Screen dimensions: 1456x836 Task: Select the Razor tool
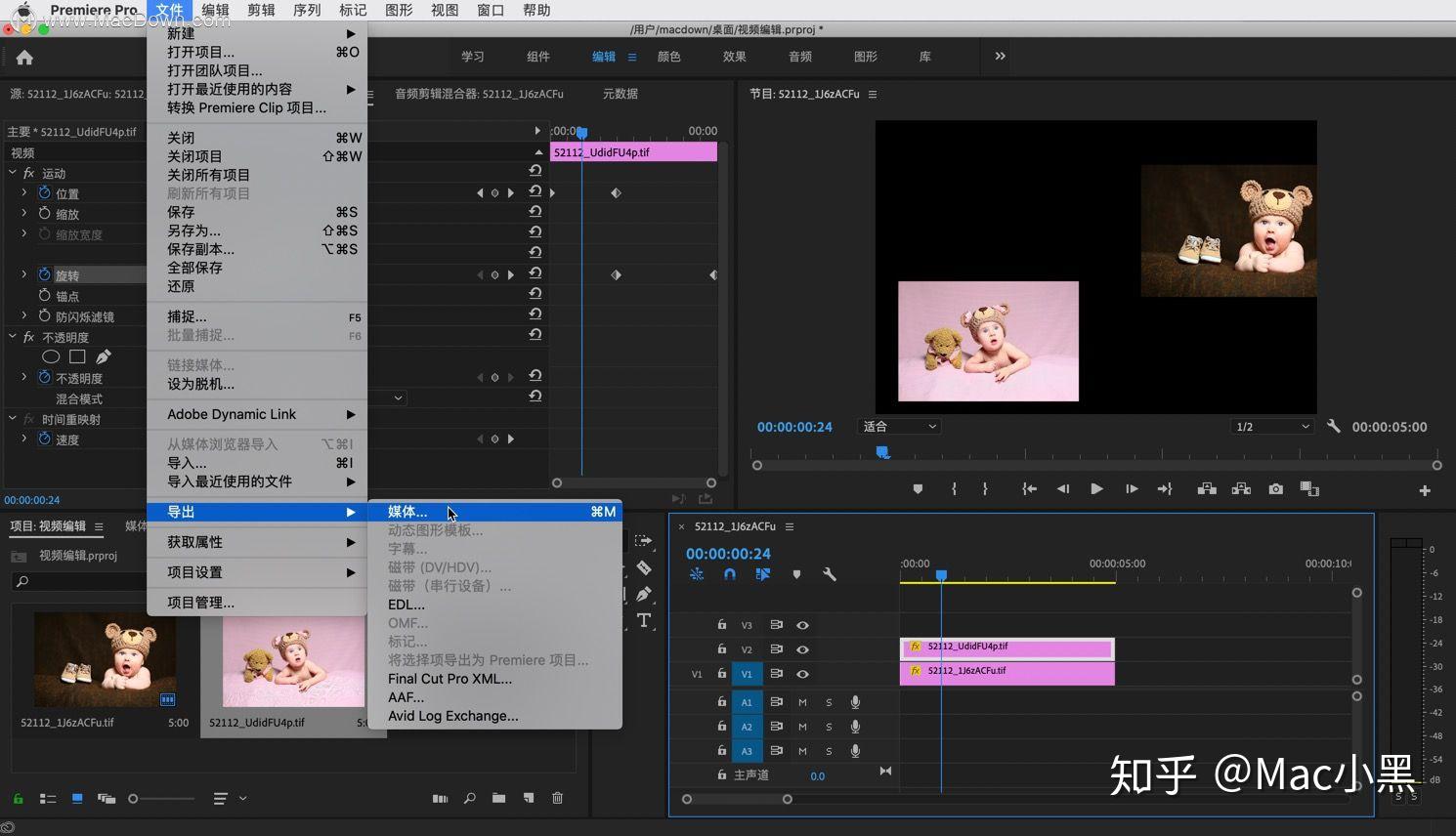coord(644,567)
